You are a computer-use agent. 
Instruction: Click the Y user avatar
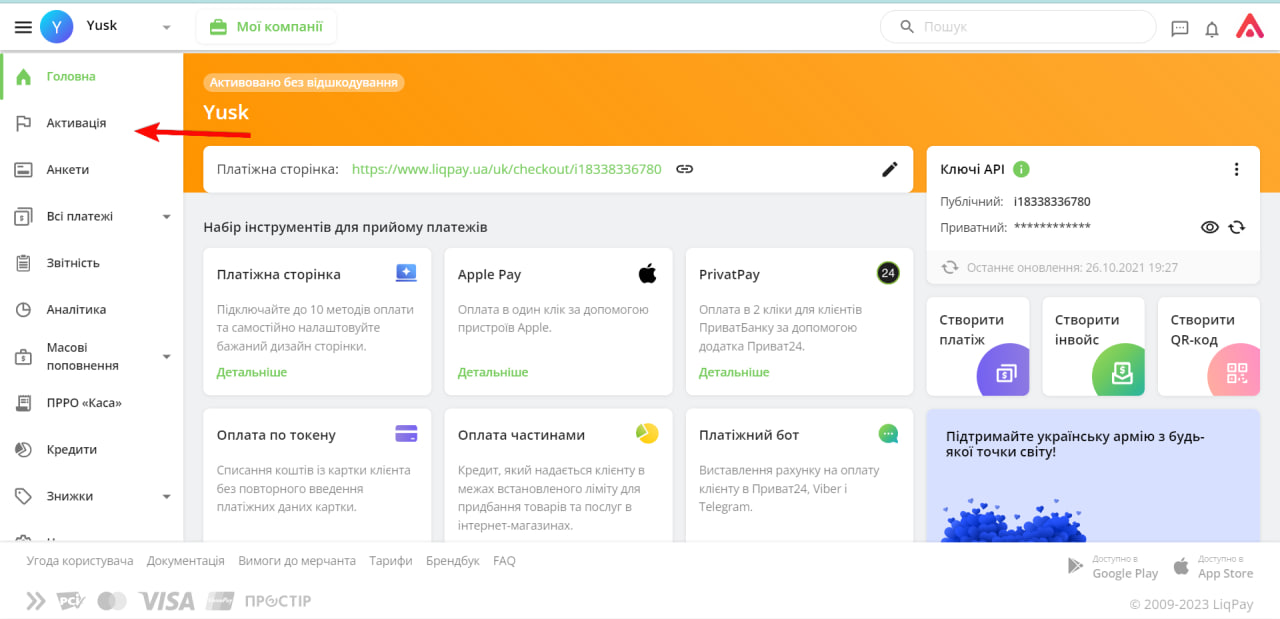(x=56, y=27)
